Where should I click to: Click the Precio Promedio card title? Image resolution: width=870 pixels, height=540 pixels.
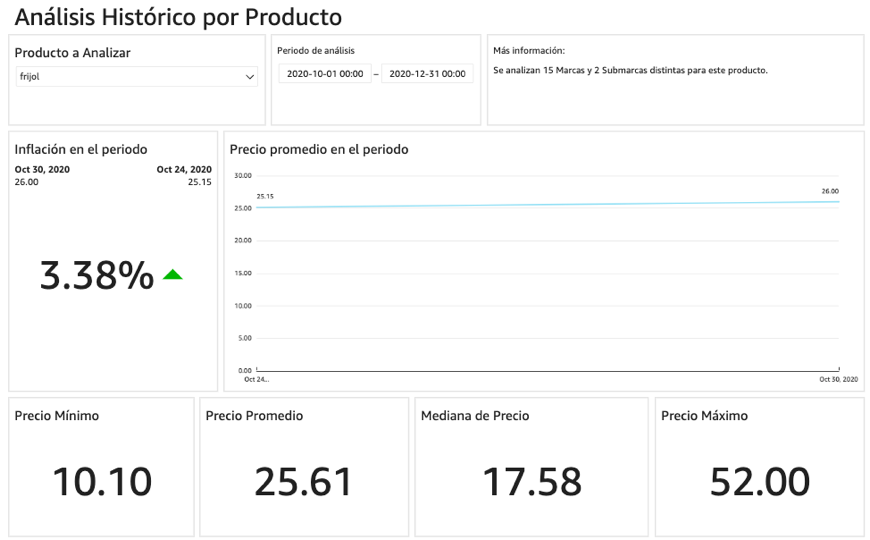click(x=254, y=416)
